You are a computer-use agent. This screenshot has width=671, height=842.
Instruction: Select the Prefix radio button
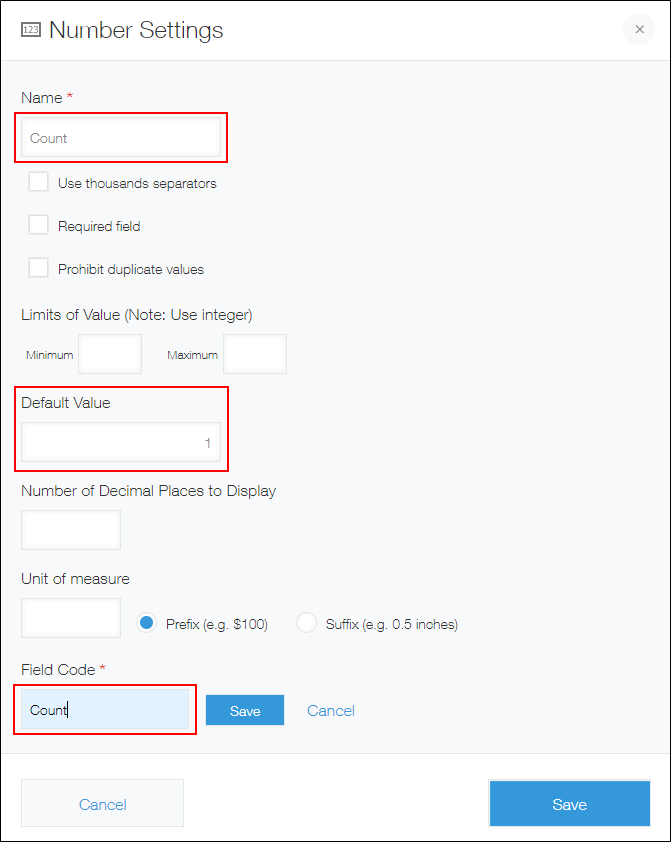pos(147,622)
